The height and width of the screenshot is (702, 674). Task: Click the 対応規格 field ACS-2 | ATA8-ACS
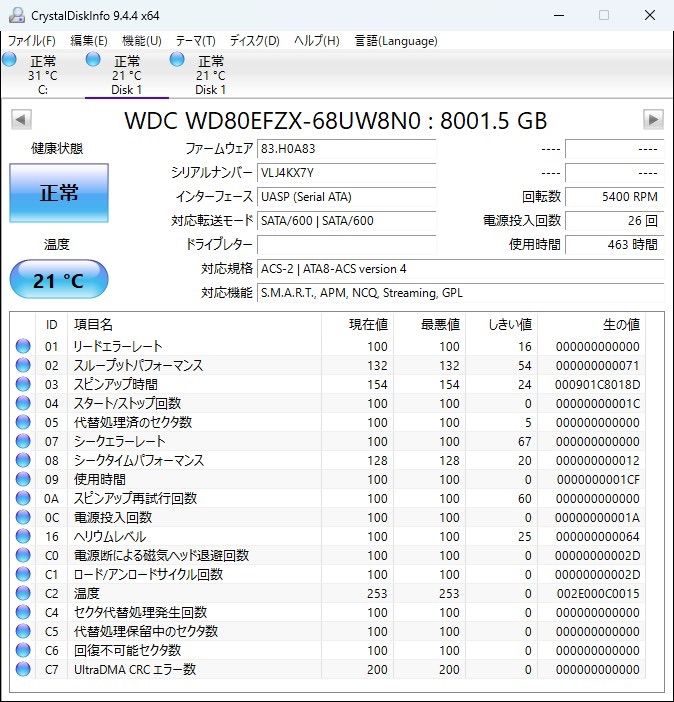[x=460, y=269]
